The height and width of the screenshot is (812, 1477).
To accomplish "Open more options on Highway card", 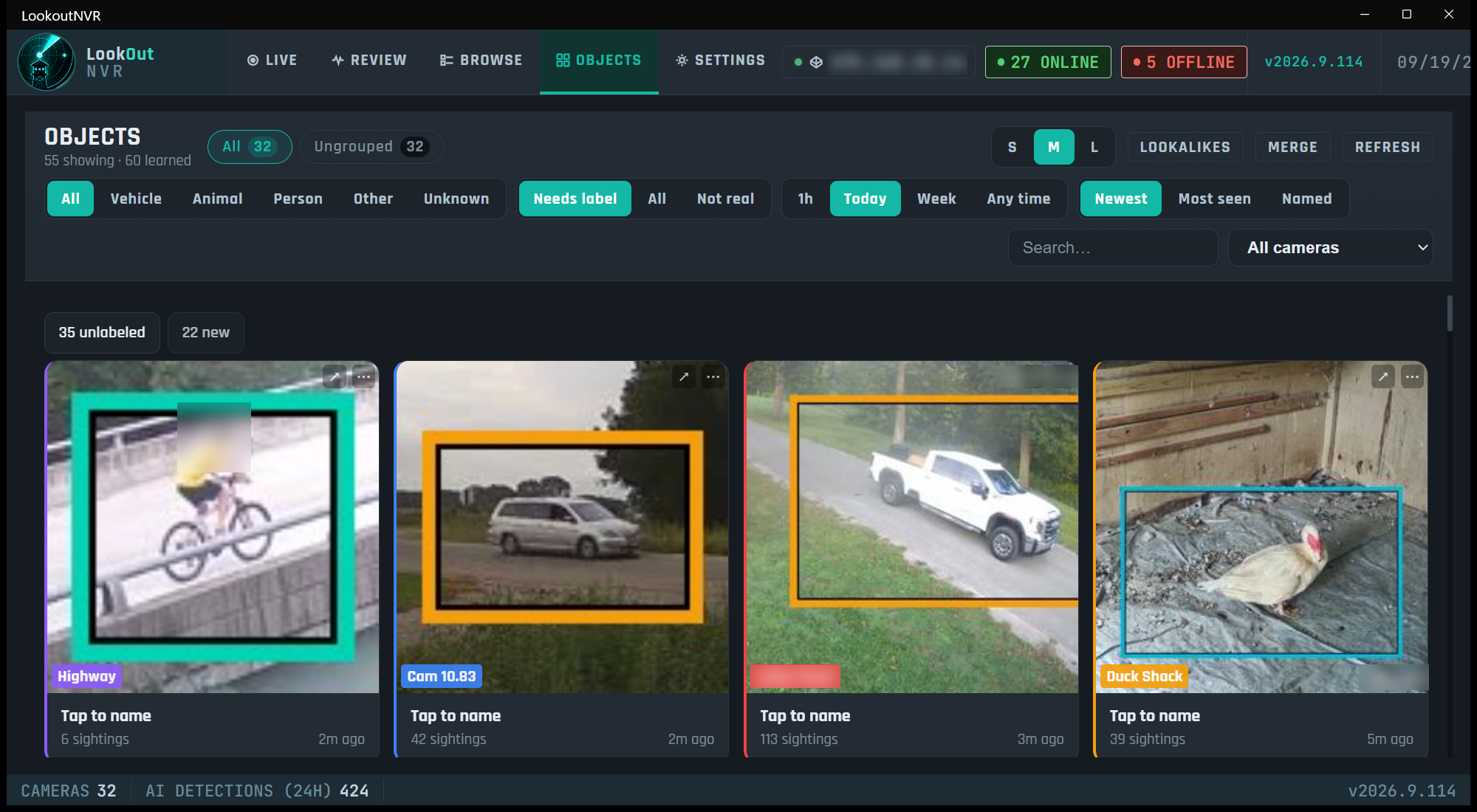I will click(364, 377).
